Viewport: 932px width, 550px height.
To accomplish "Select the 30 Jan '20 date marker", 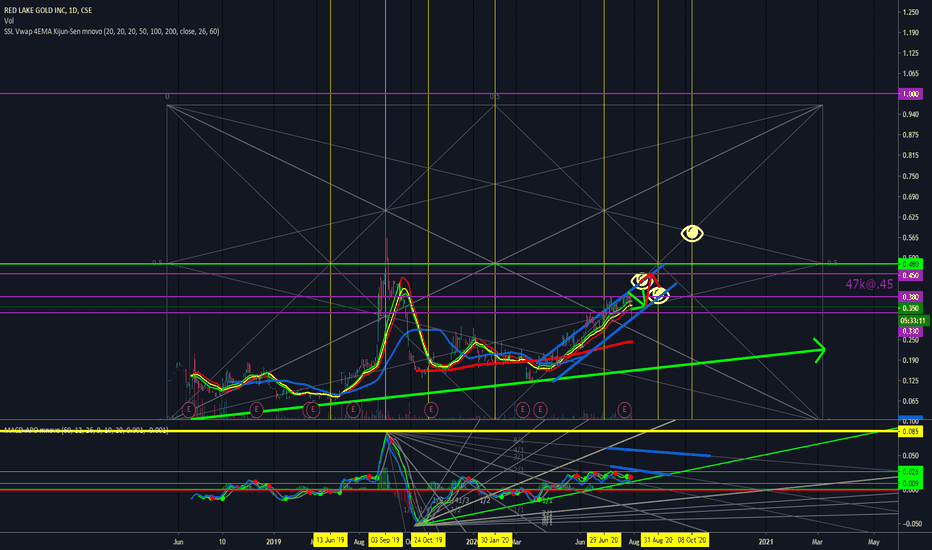I will click(495, 540).
